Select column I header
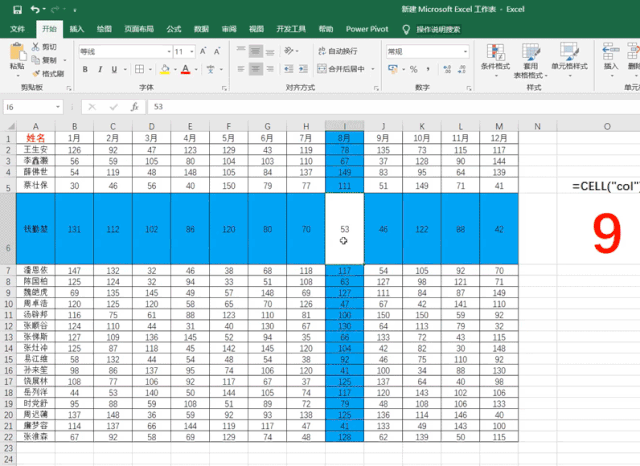The image size is (640, 466). point(344,126)
